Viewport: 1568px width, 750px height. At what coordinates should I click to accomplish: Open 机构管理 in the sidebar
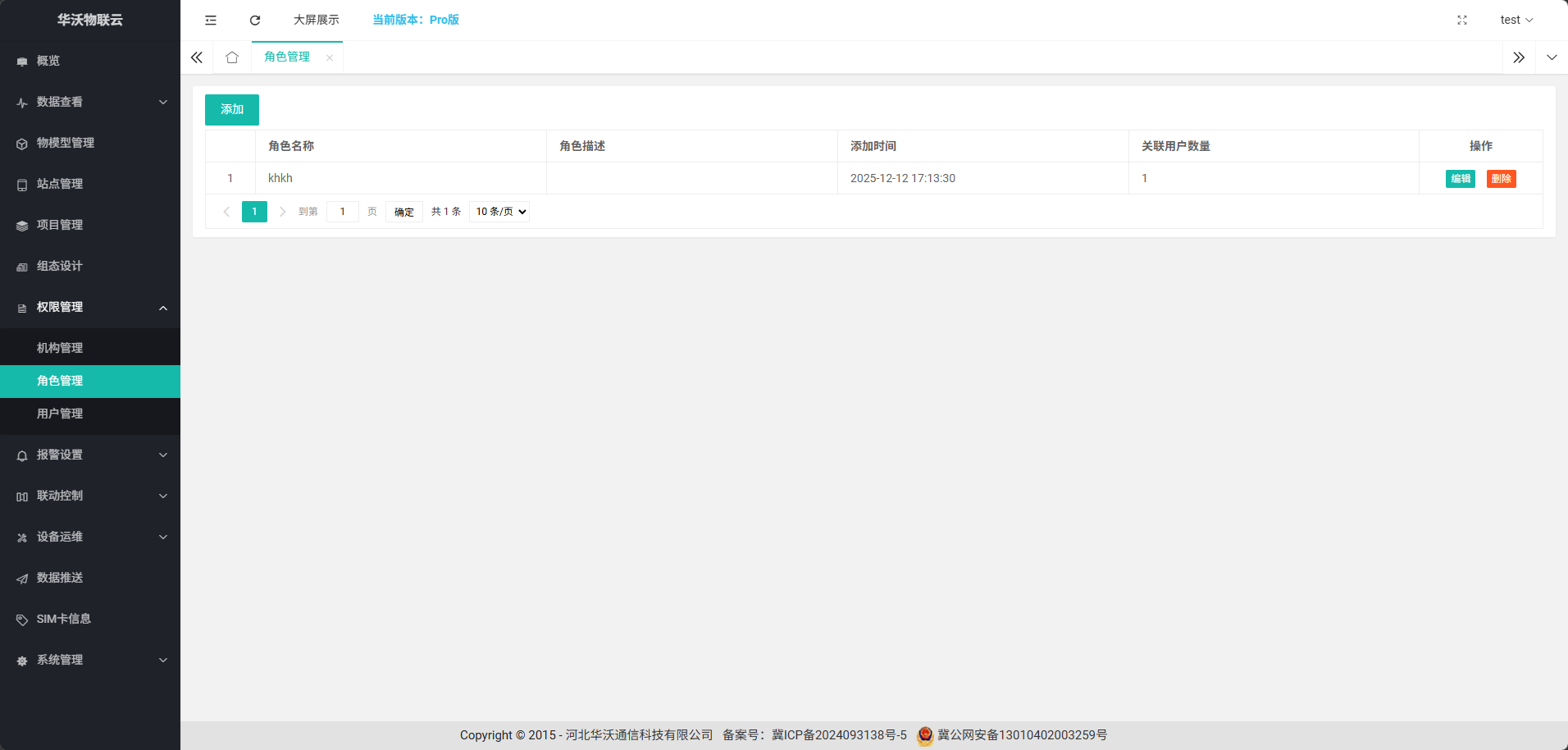(60, 348)
